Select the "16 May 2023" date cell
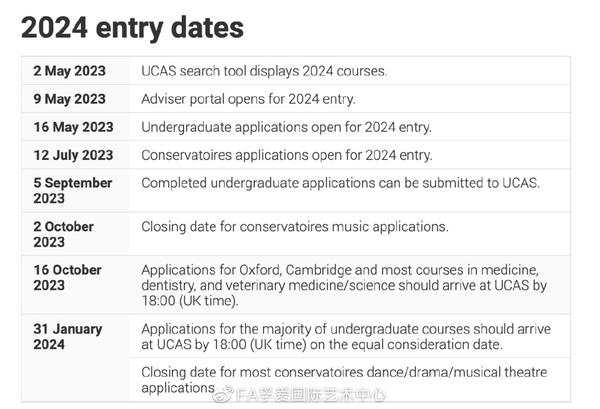Screen dimensions: 600x409 [72, 127]
